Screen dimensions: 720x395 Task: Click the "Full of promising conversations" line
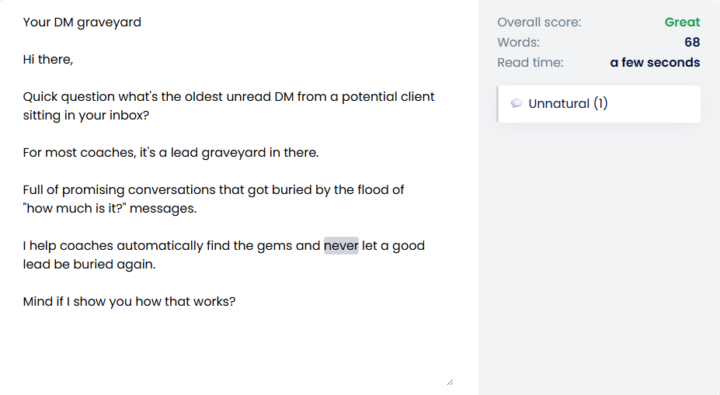[214, 190]
